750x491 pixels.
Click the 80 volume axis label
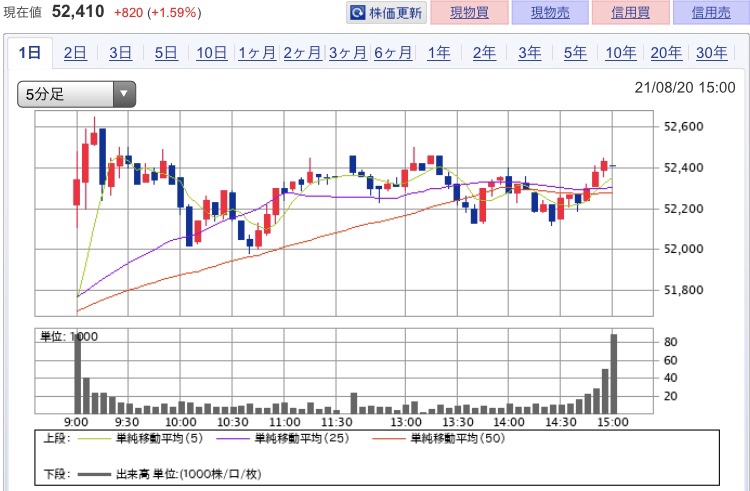point(671,342)
